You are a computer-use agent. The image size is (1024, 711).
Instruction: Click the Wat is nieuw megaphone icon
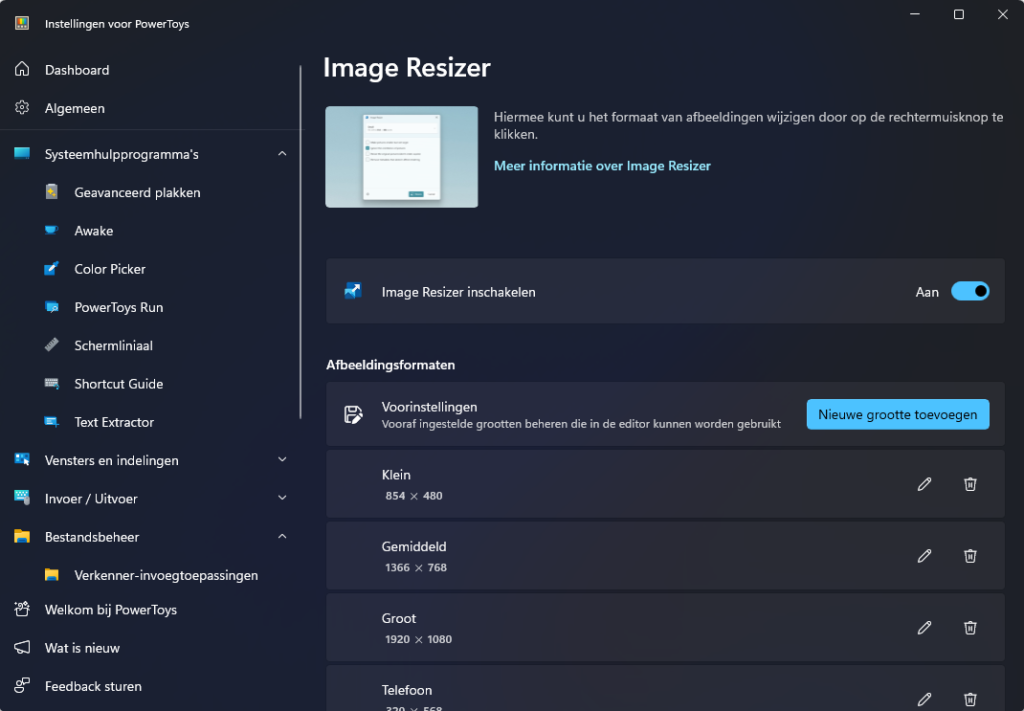click(x=22, y=648)
